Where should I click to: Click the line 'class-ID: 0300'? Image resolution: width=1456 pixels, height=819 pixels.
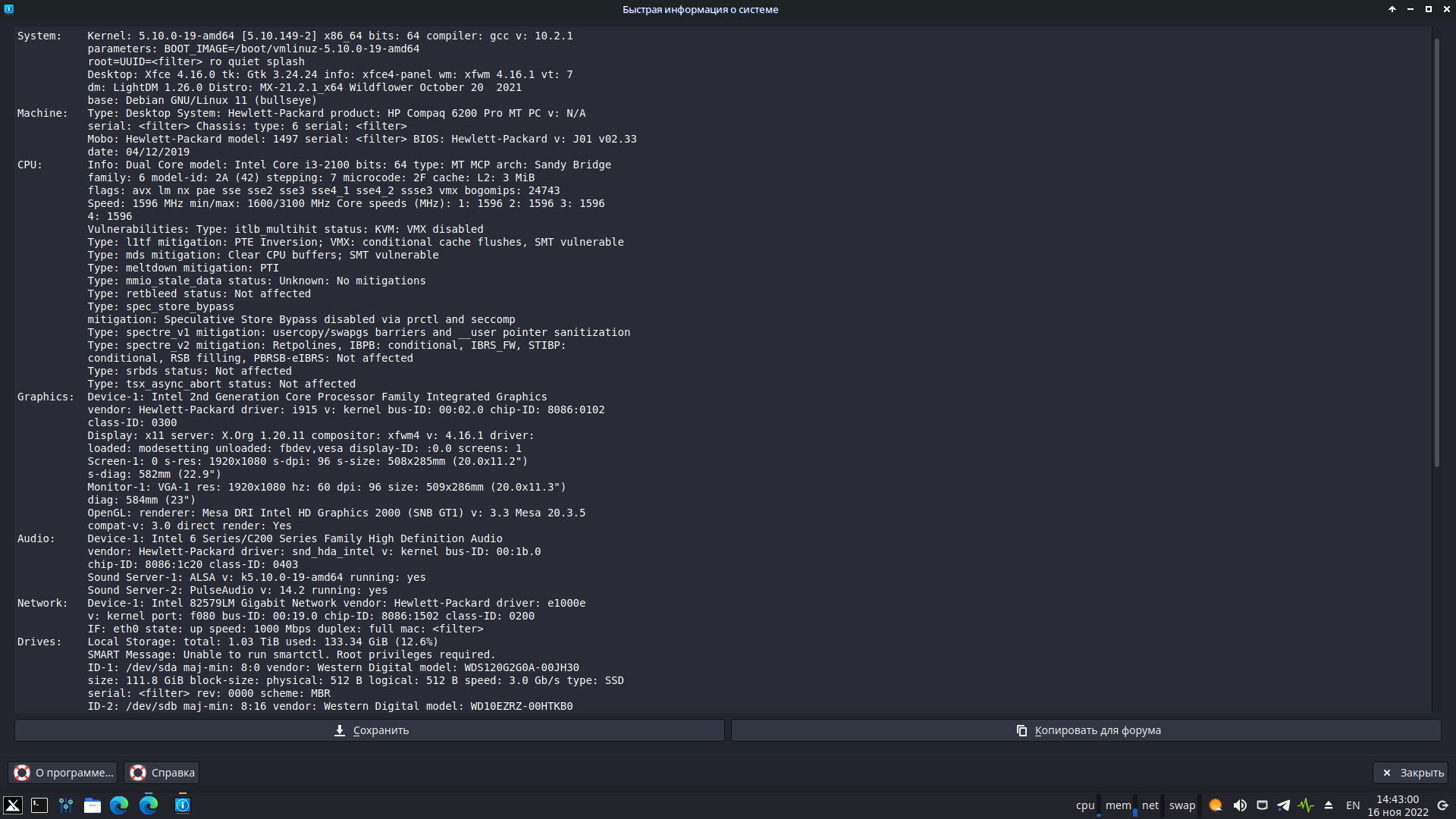tap(132, 422)
